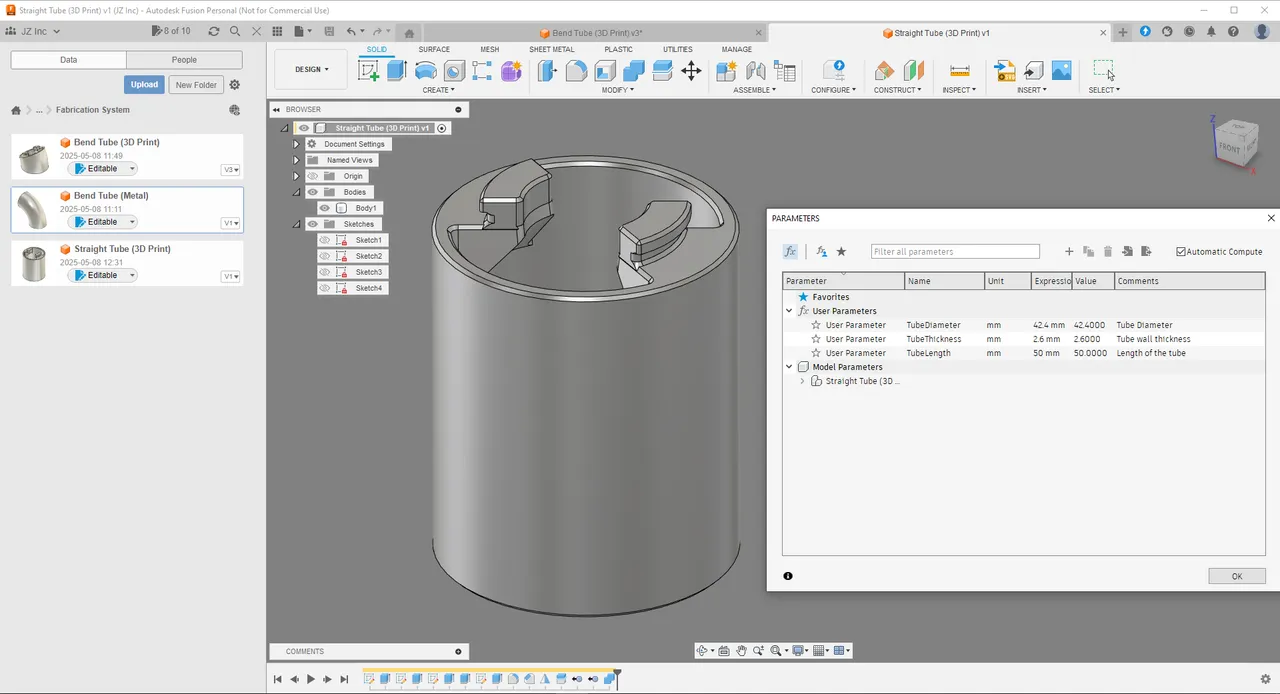Open the notifications bell icon
This screenshot has height=694, width=1280.
pos(1212,32)
